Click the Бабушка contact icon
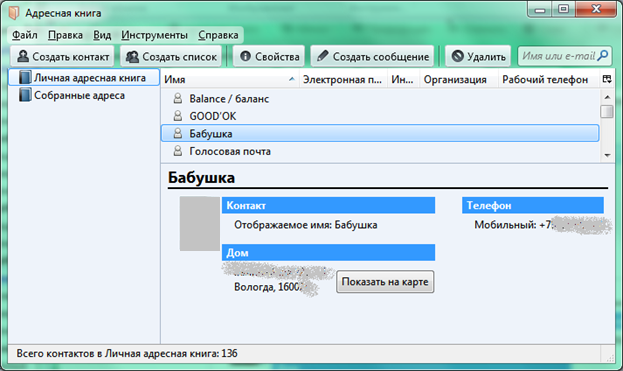Image resolution: width=623 pixels, height=371 pixels. tap(178, 133)
